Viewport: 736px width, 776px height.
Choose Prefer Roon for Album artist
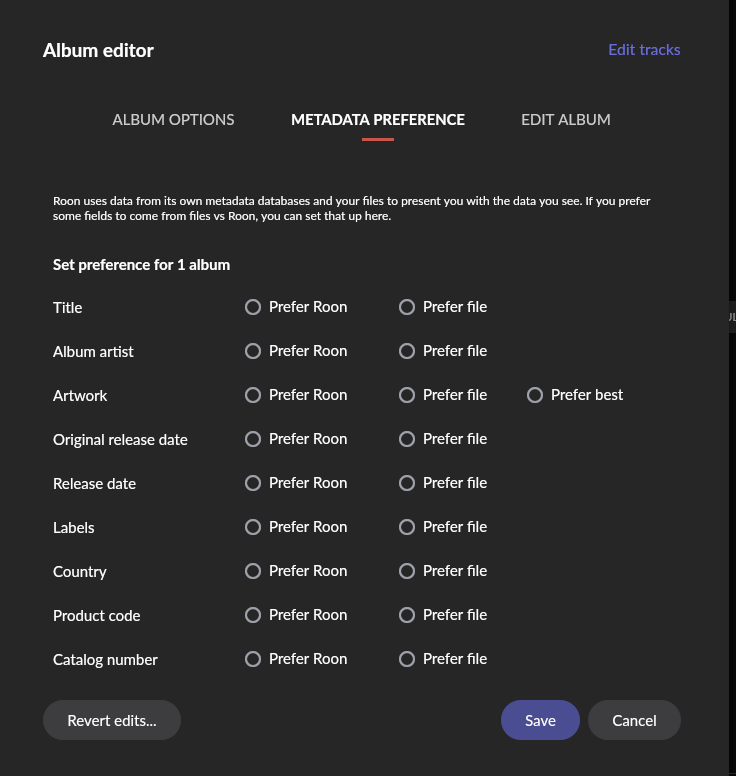tap(253, 351)
